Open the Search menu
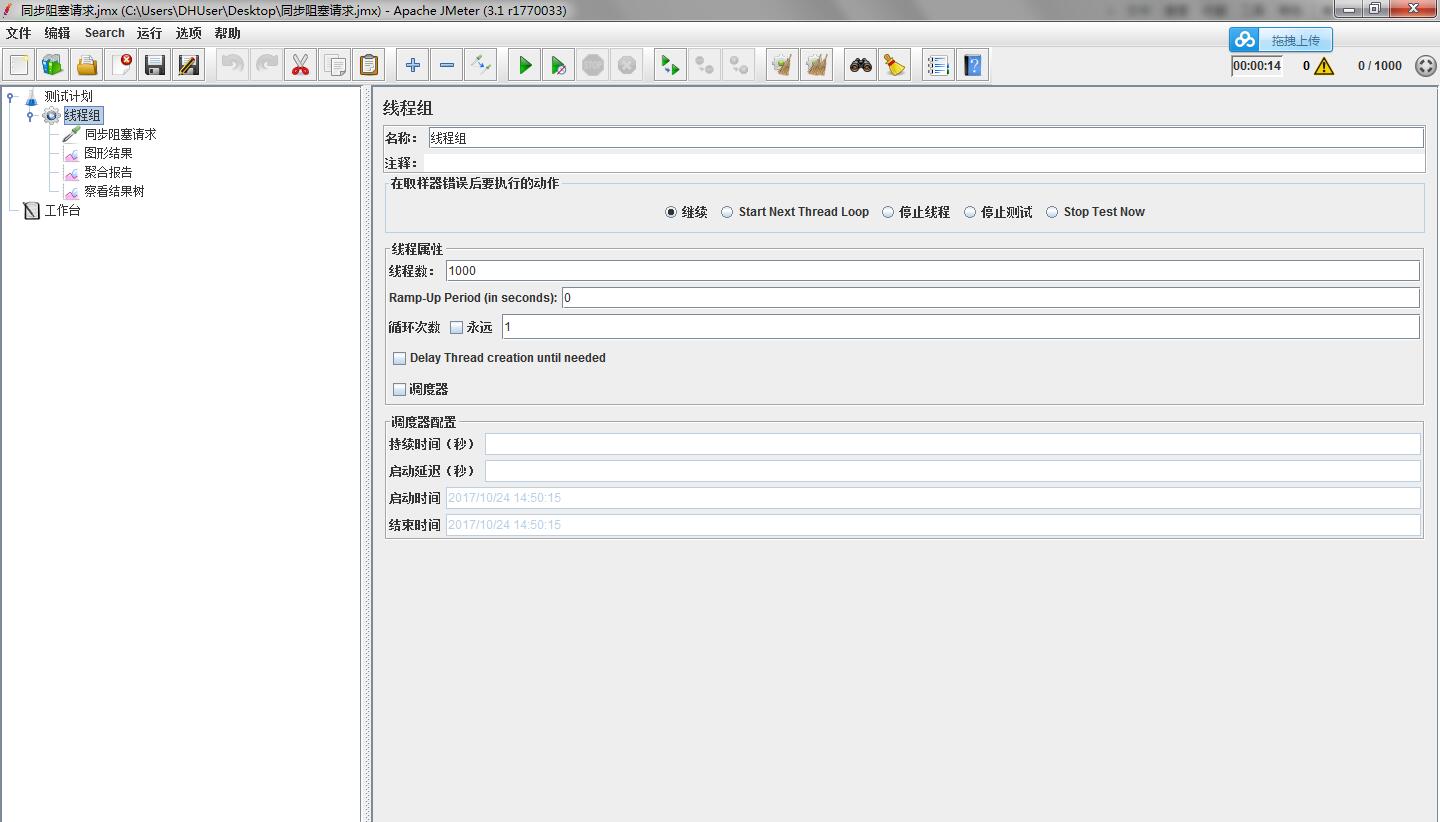The width and height of the screenshot is (1440, 822). [104, 33]
